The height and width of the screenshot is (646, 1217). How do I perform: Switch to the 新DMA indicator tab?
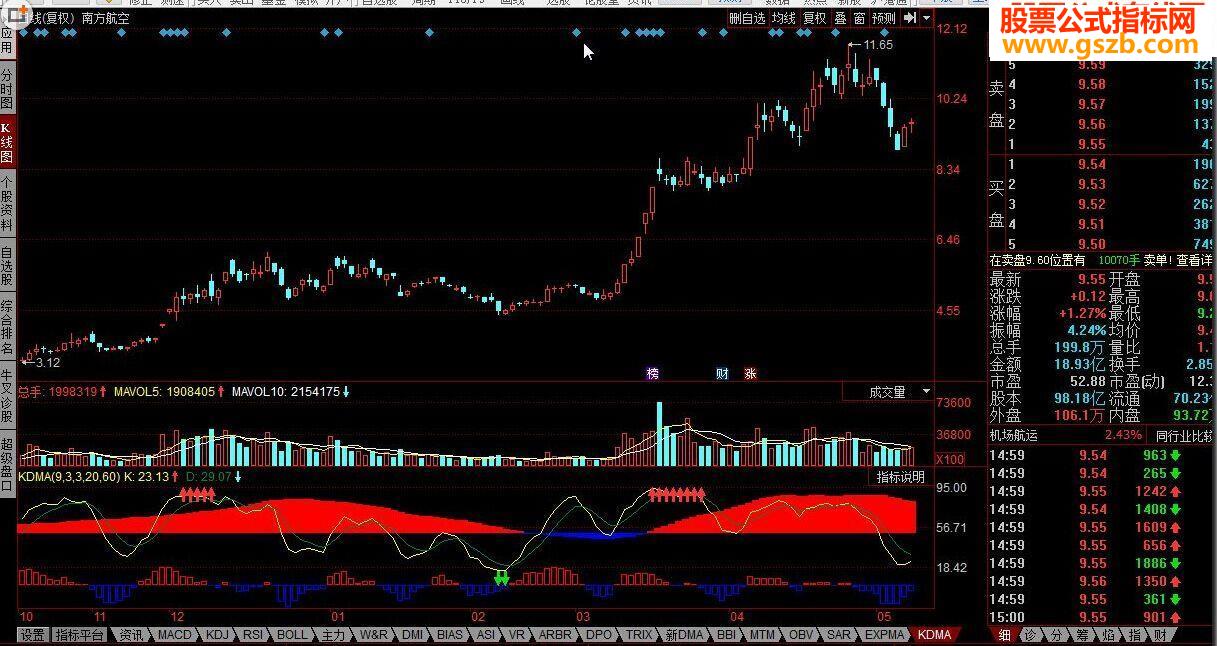(x=685, y=635)
